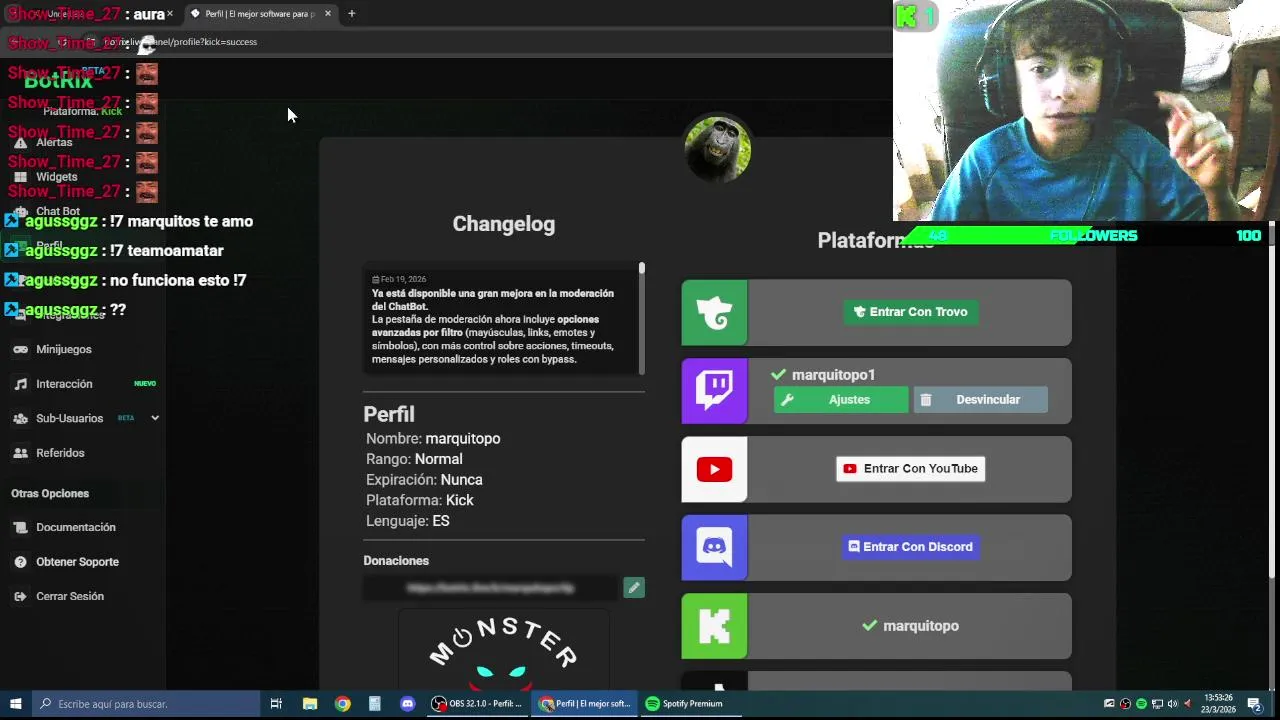Image resolution: width=1280 pixels, height=720 pixels.
Task: Click the taskbar clock and date
Action: click(x=1219, y=703)
